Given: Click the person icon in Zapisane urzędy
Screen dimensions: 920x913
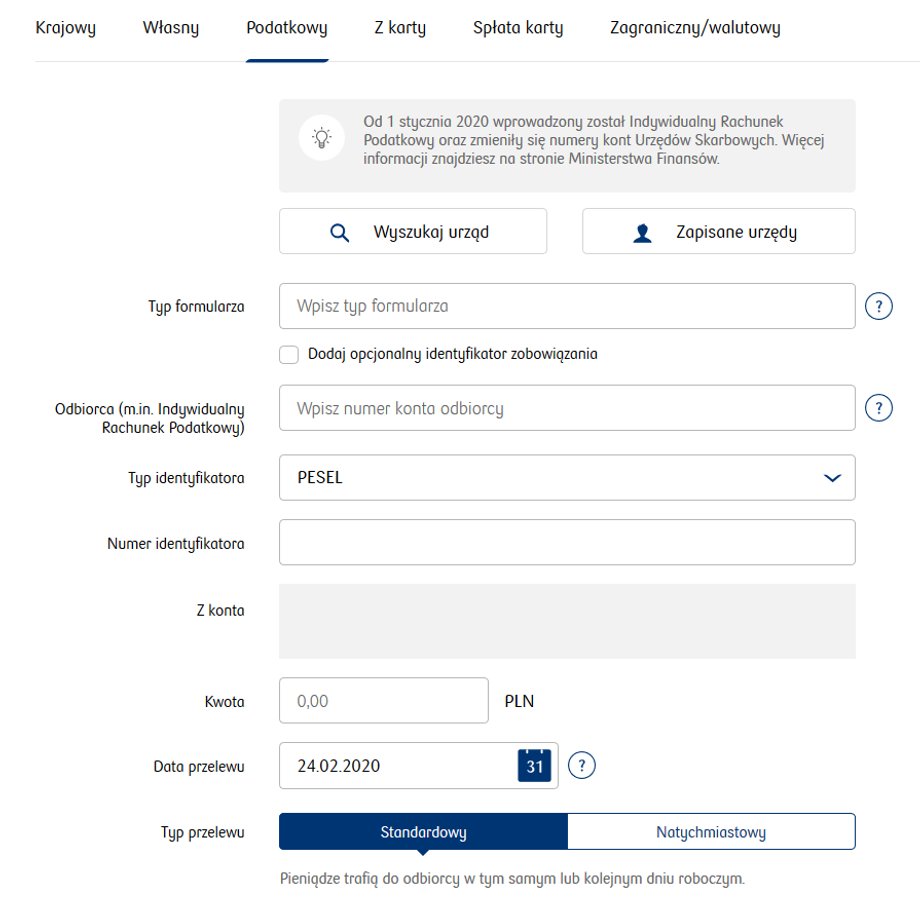Looking at the screenshot, I should pyautogui.click(x=642, y=233).
